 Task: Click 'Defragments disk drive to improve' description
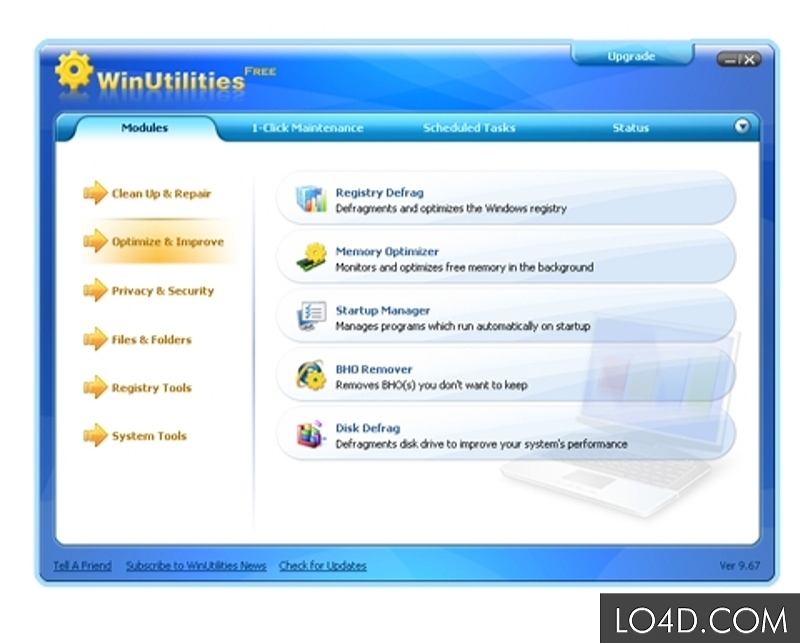coord(481,443)
